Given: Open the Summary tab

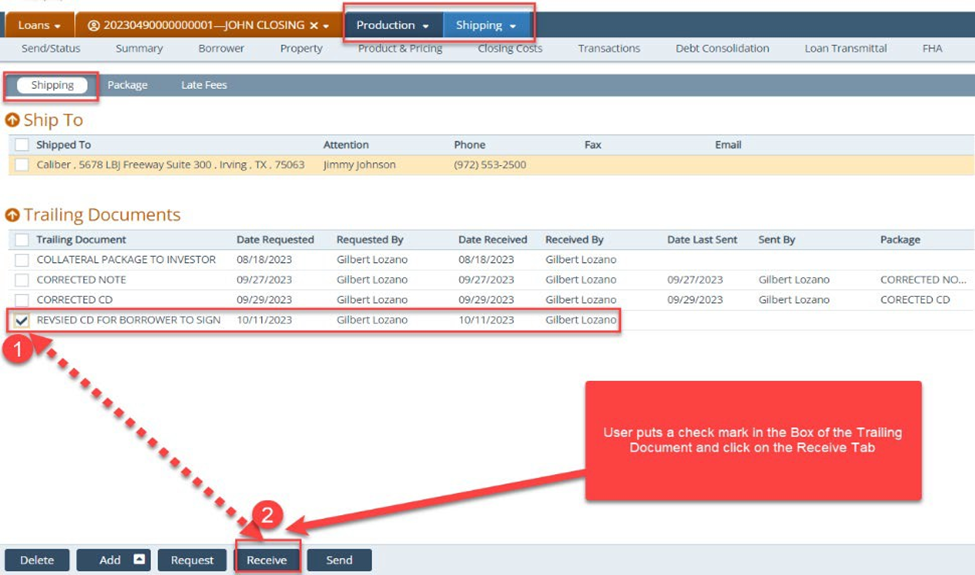Looking at the screenshot, I should click(139, 48).
